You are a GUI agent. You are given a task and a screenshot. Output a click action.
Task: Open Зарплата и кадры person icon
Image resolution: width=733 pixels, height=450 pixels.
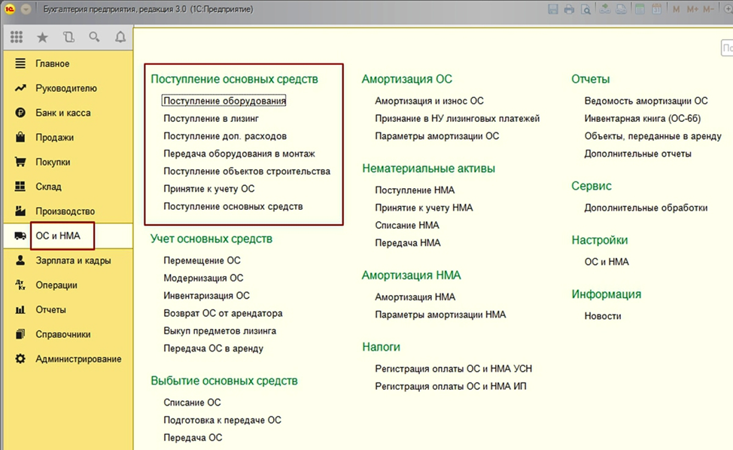tap(20, 260)
